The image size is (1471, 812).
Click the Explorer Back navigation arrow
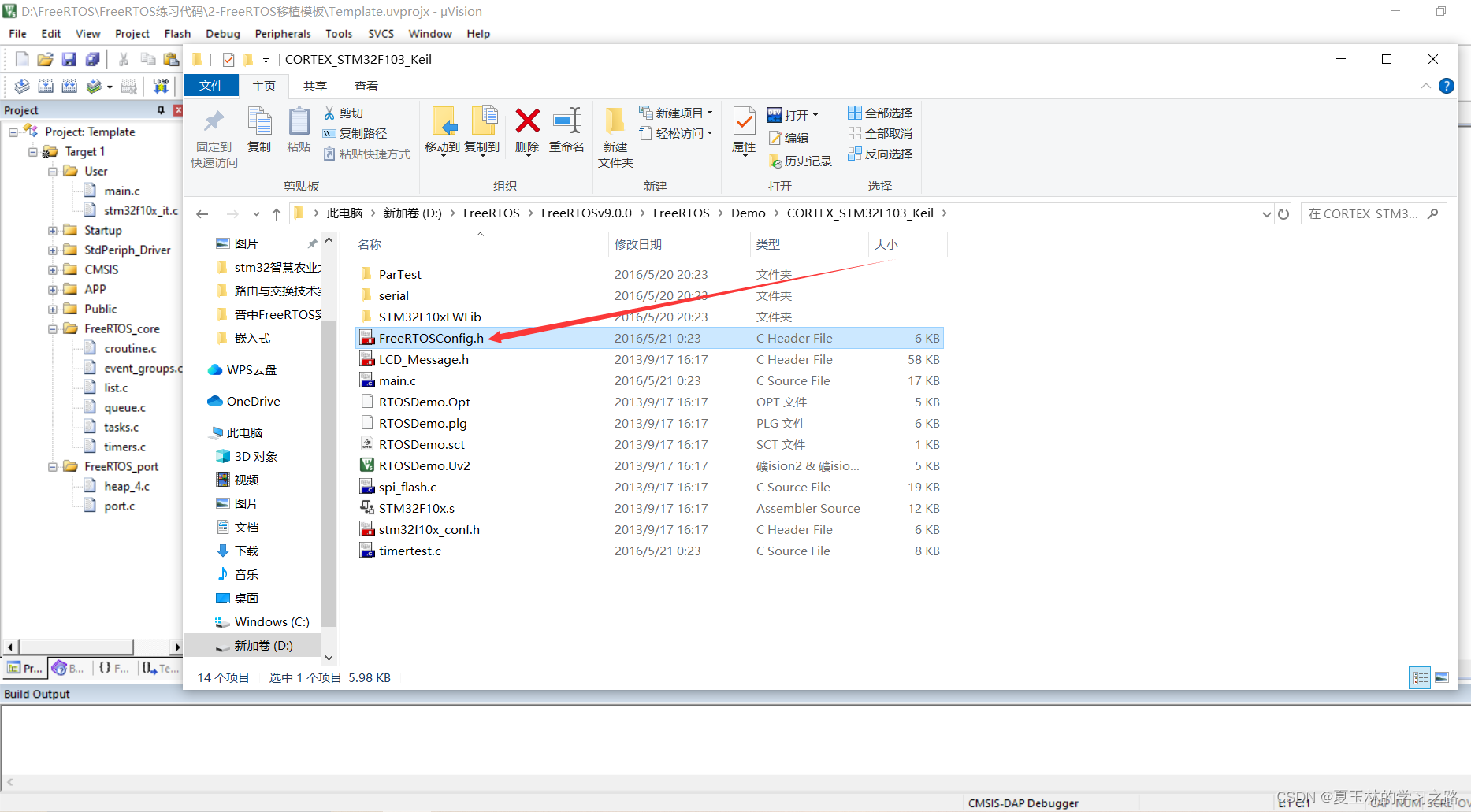(202, 213)
